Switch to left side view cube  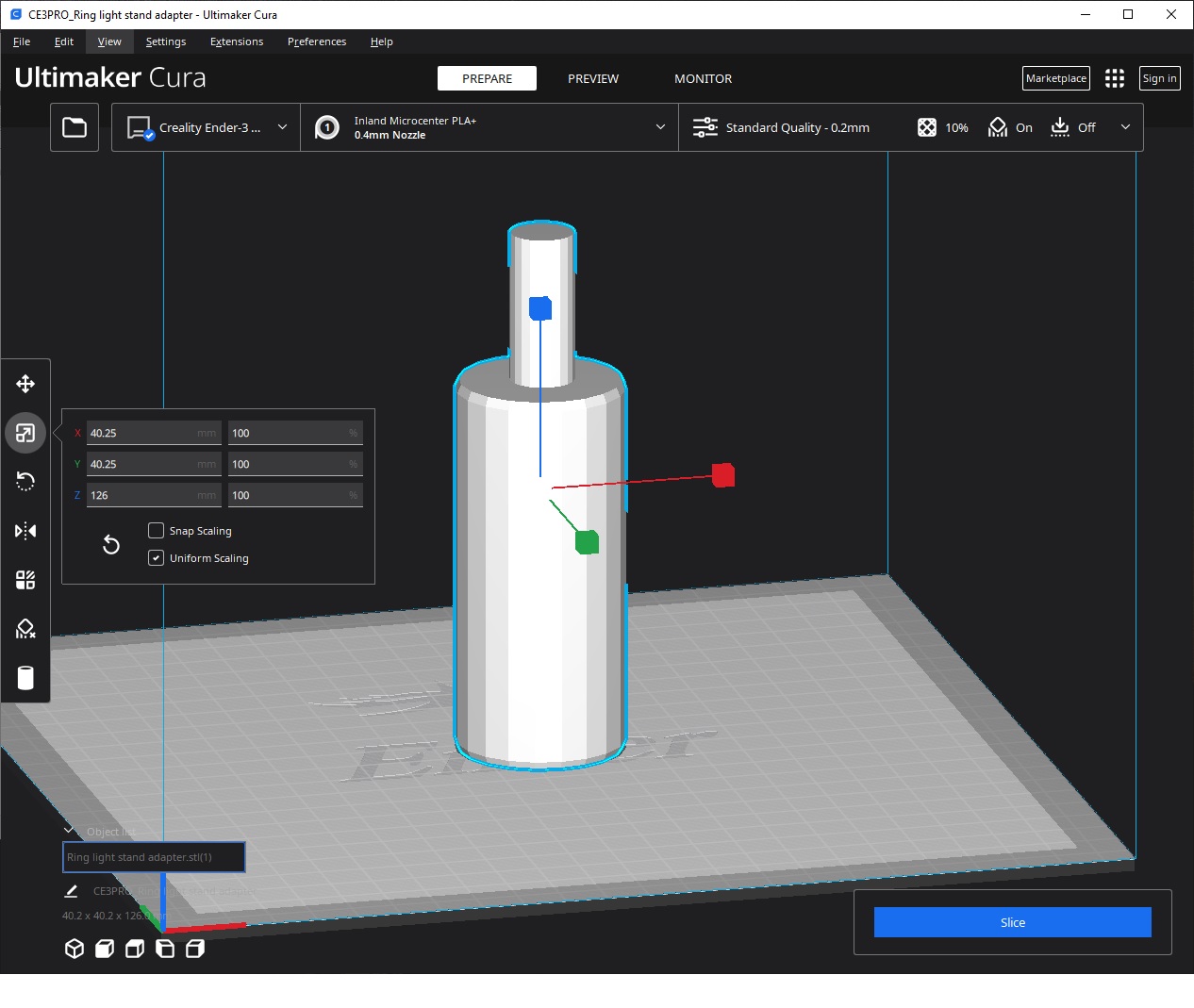[165, 949]
